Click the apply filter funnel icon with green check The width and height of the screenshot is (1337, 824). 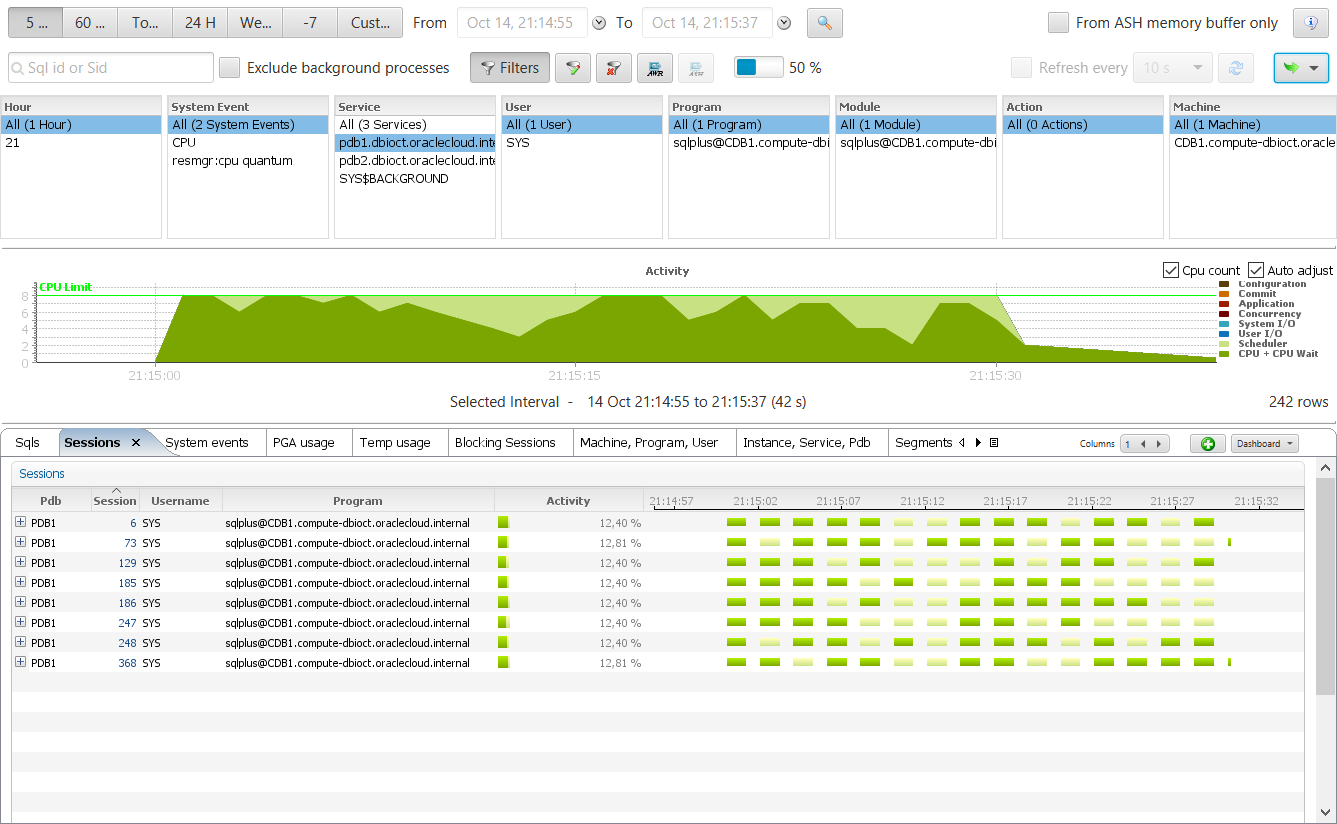(x=573, y=68)
